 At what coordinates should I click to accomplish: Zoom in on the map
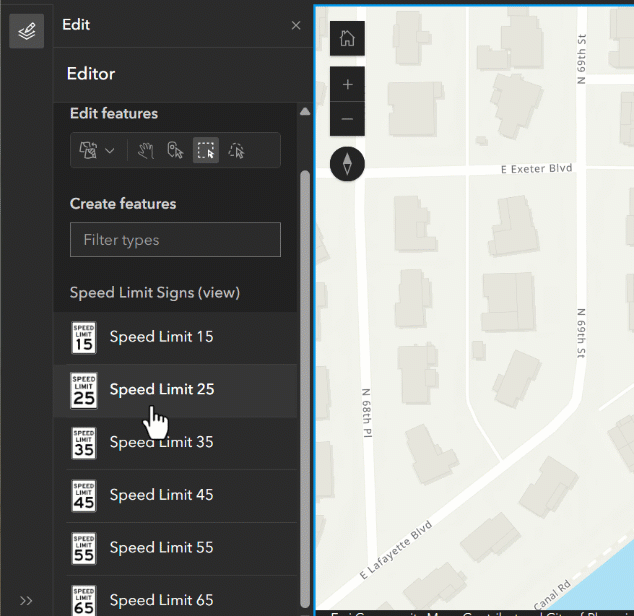[x=347, y=84]
